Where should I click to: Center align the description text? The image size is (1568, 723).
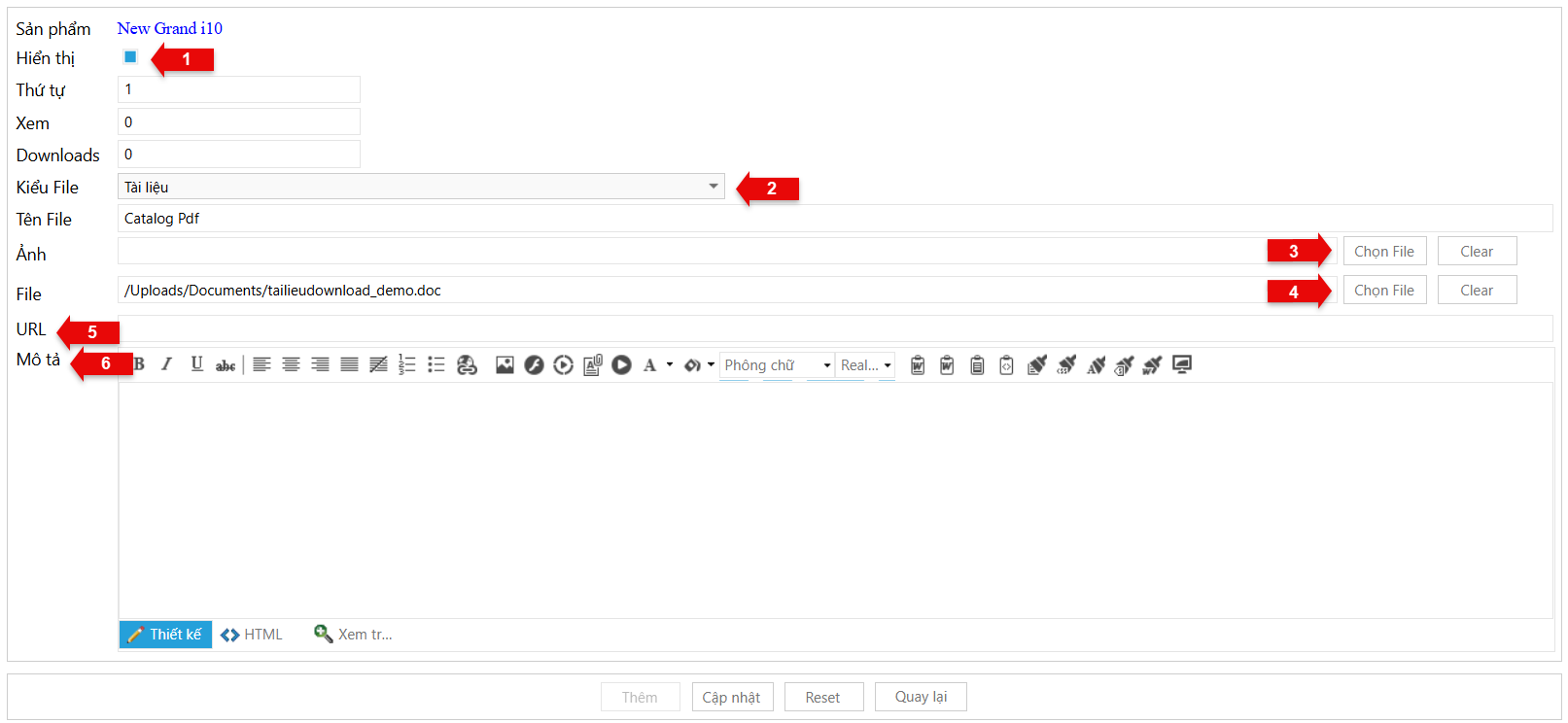click(x=291, y=364)
